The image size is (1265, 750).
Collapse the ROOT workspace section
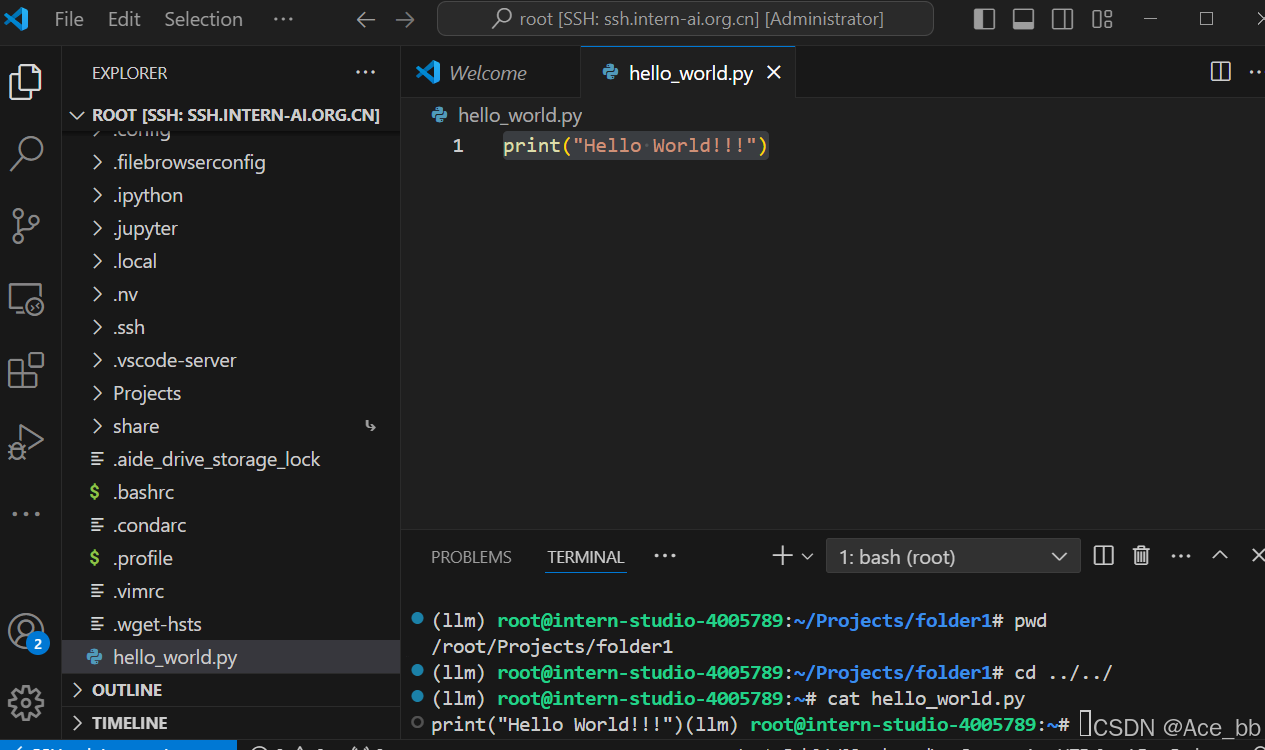click(231, 115)
